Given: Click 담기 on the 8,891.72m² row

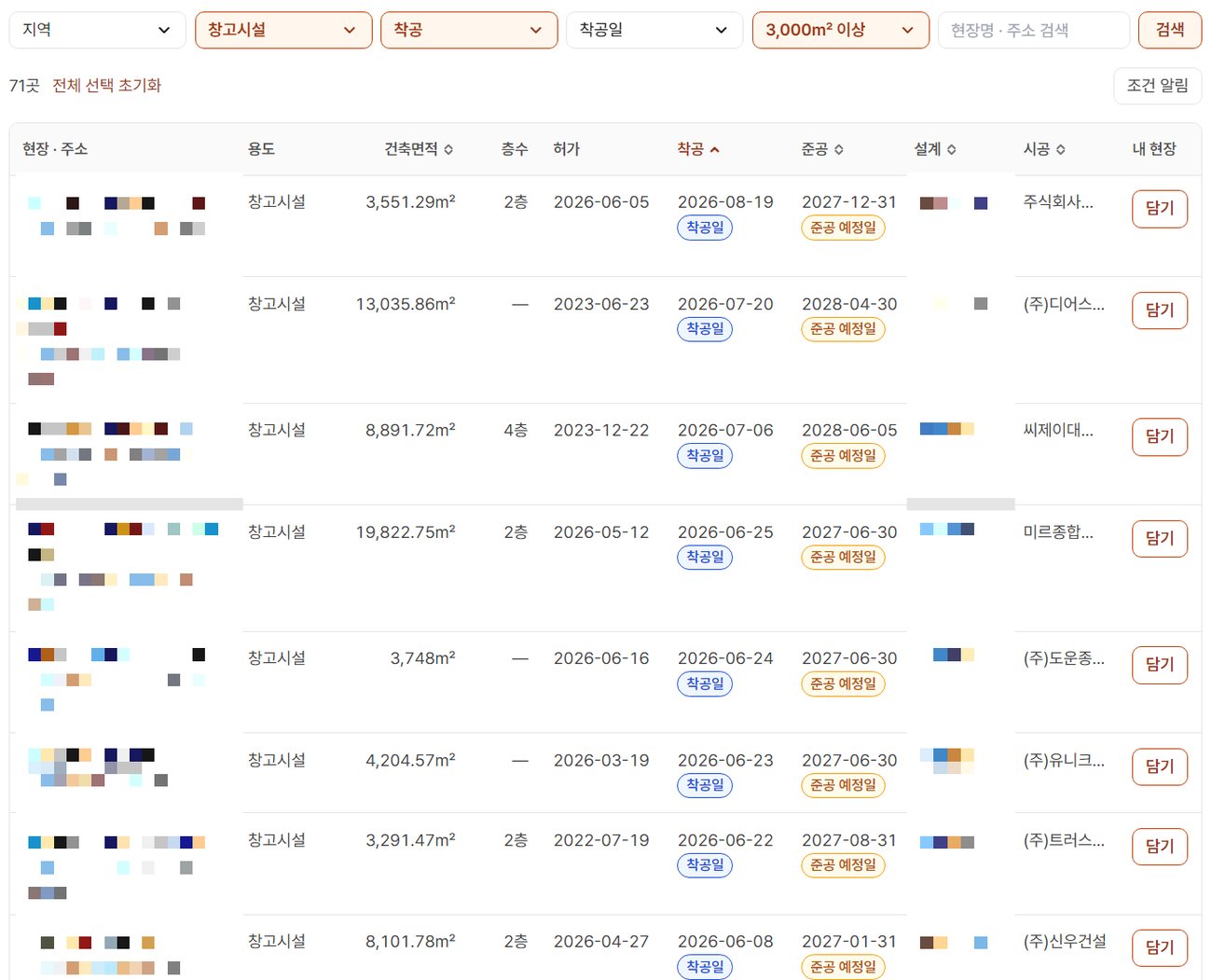Looking at the screenshot, I should [1160, 436].
